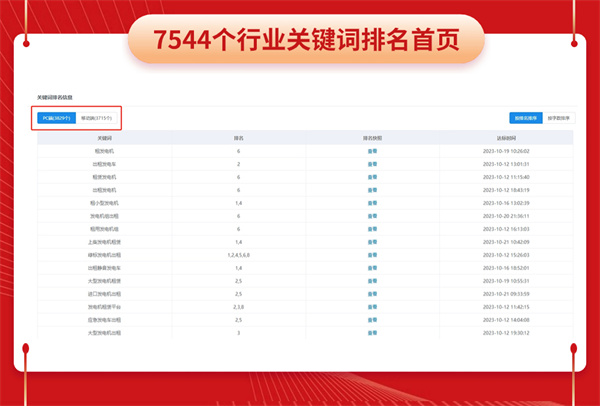
Task: Click the 排名快照 column header
Action: 372,137
